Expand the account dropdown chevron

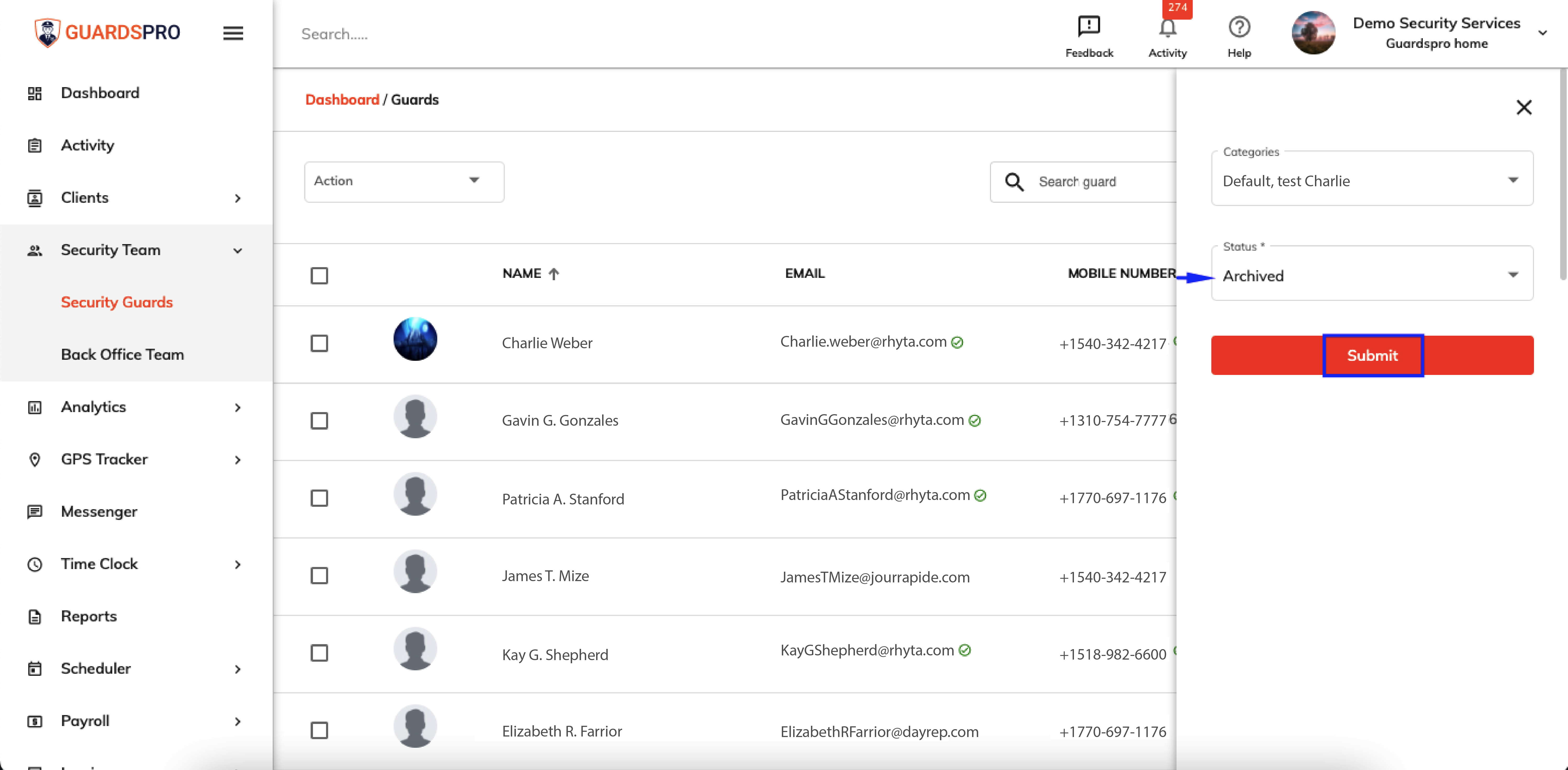coord(1542,33)
